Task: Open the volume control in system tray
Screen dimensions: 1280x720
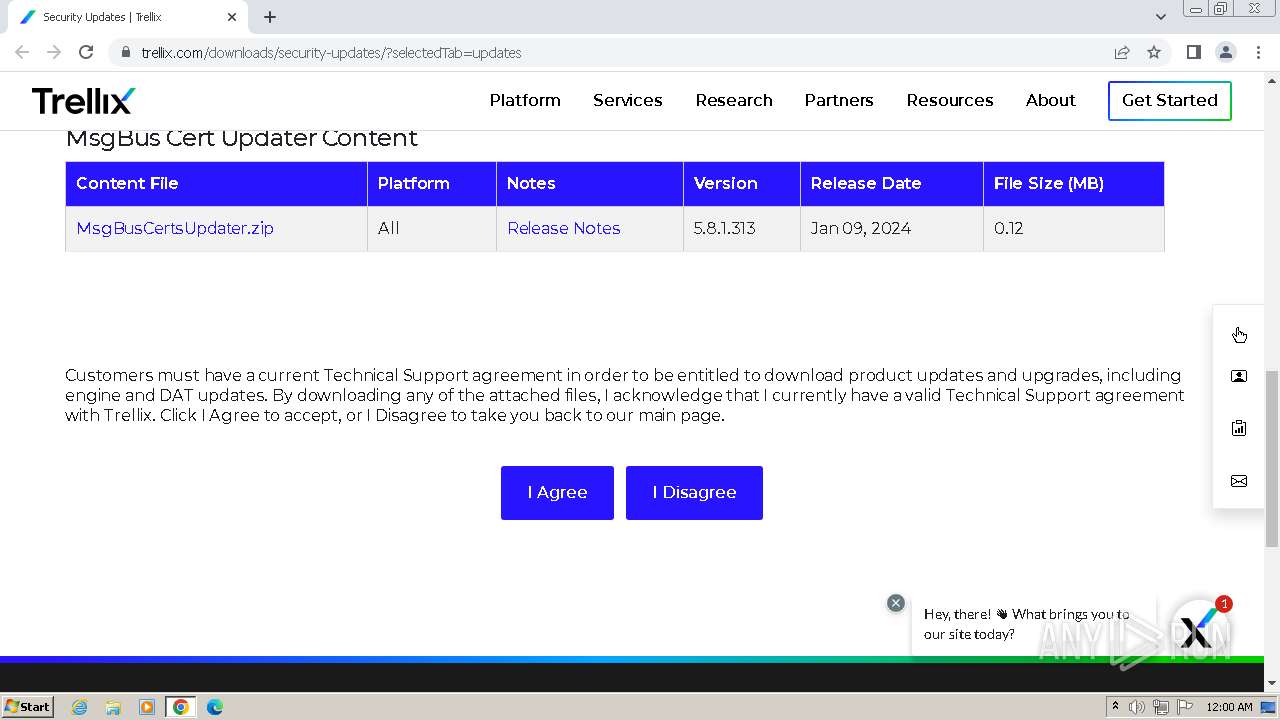Action: click(1137, 707)
